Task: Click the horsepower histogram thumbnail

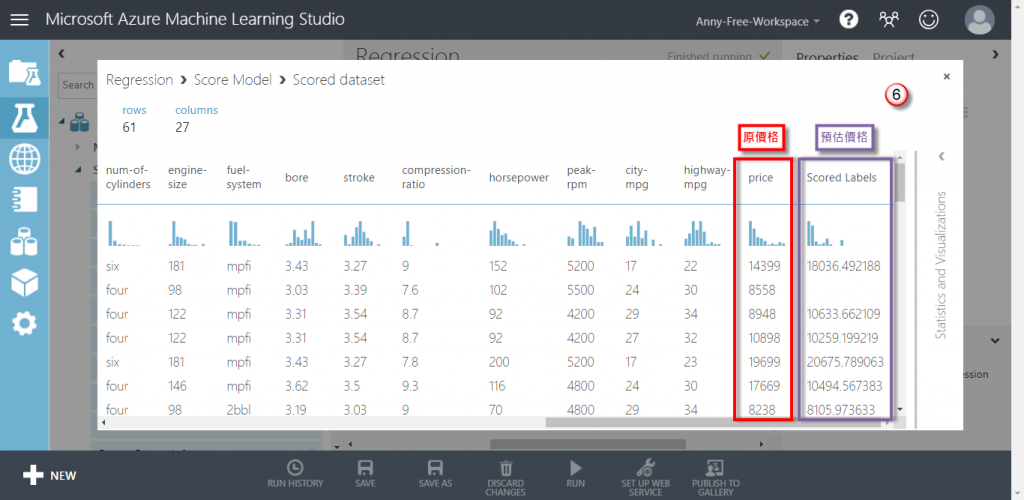Action: coord(507,233)
